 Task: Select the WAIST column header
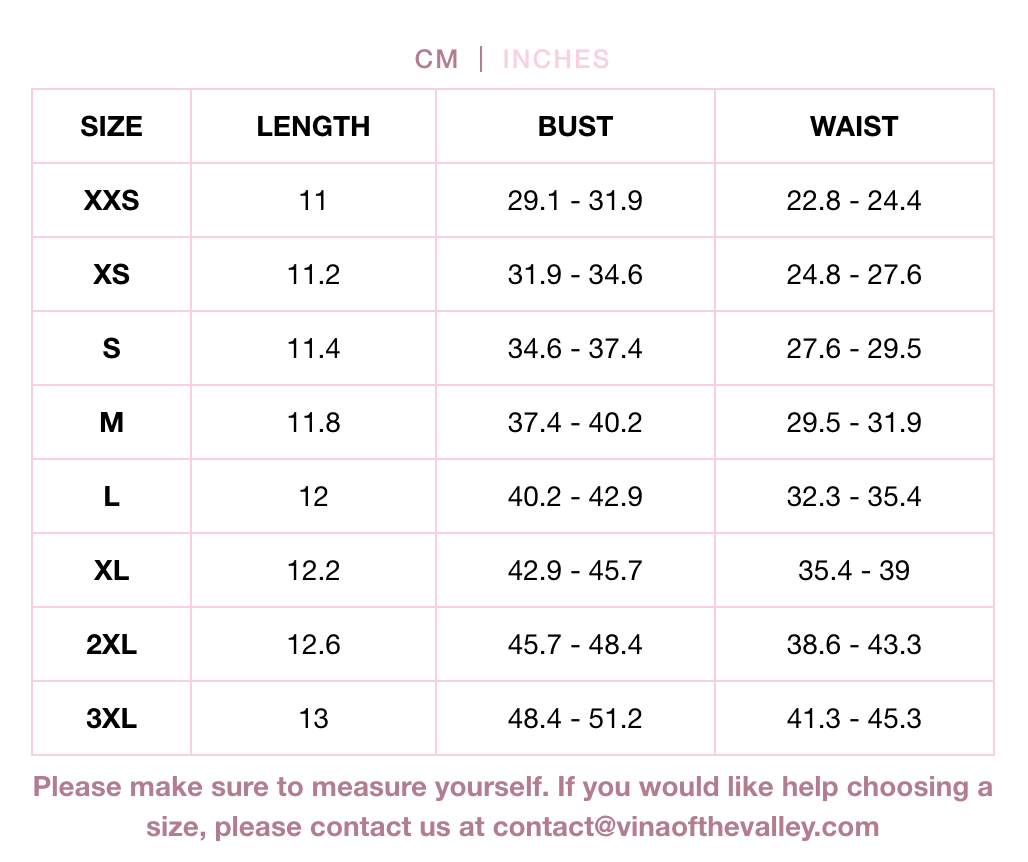coord(854,127)
